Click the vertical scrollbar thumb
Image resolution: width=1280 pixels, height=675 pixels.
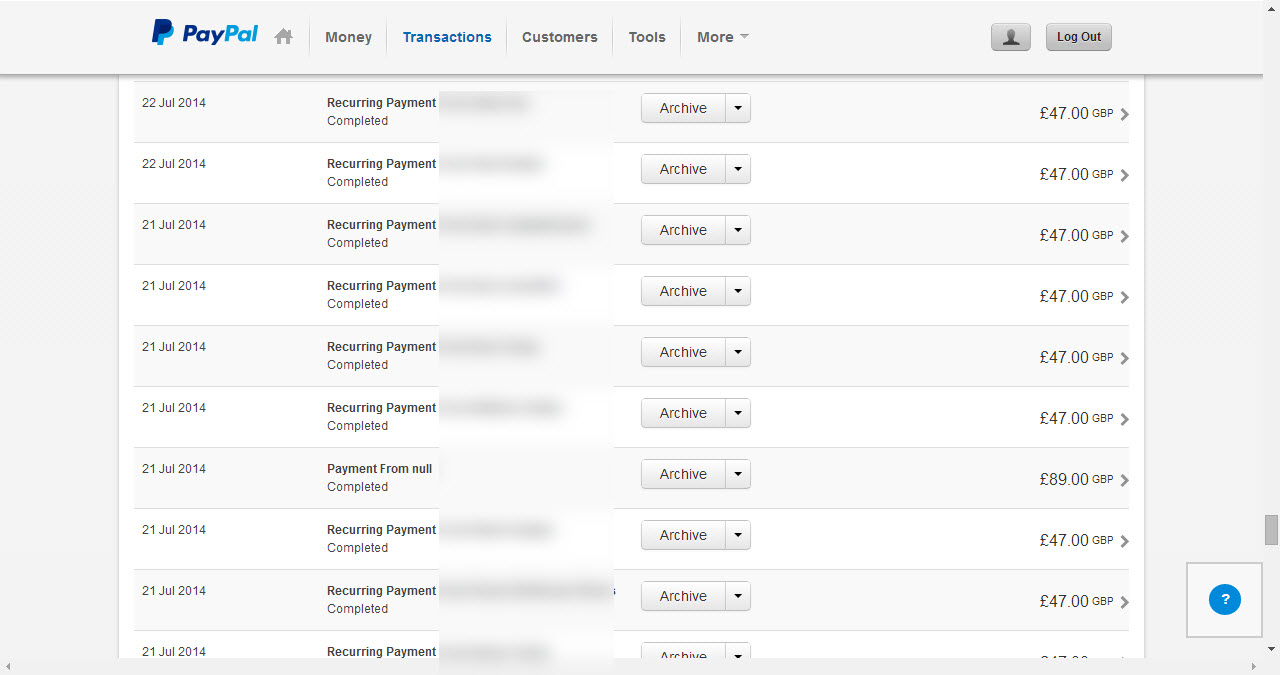click(1271, 530)
